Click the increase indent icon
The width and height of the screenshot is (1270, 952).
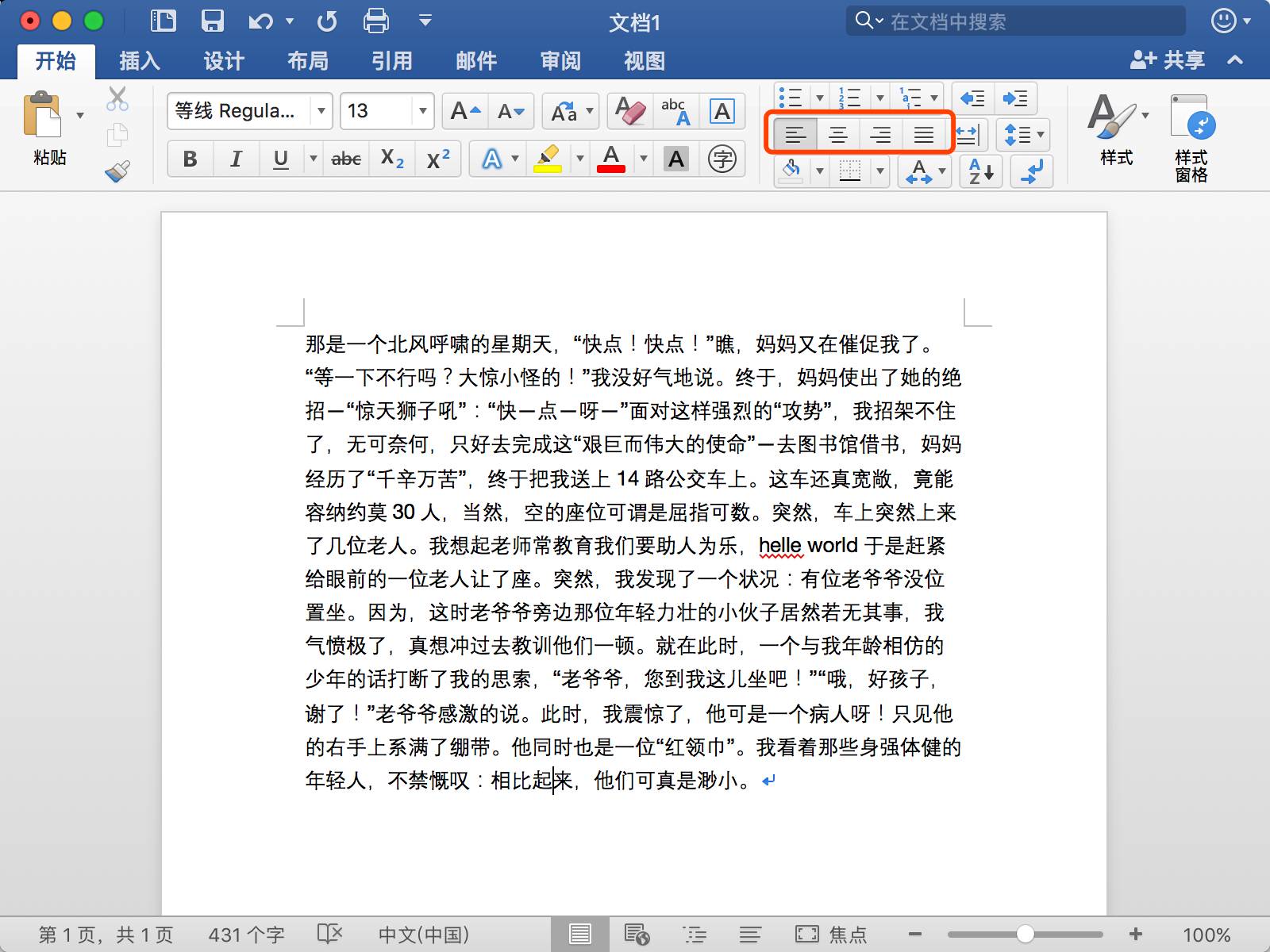click(x=1015, y=98)
